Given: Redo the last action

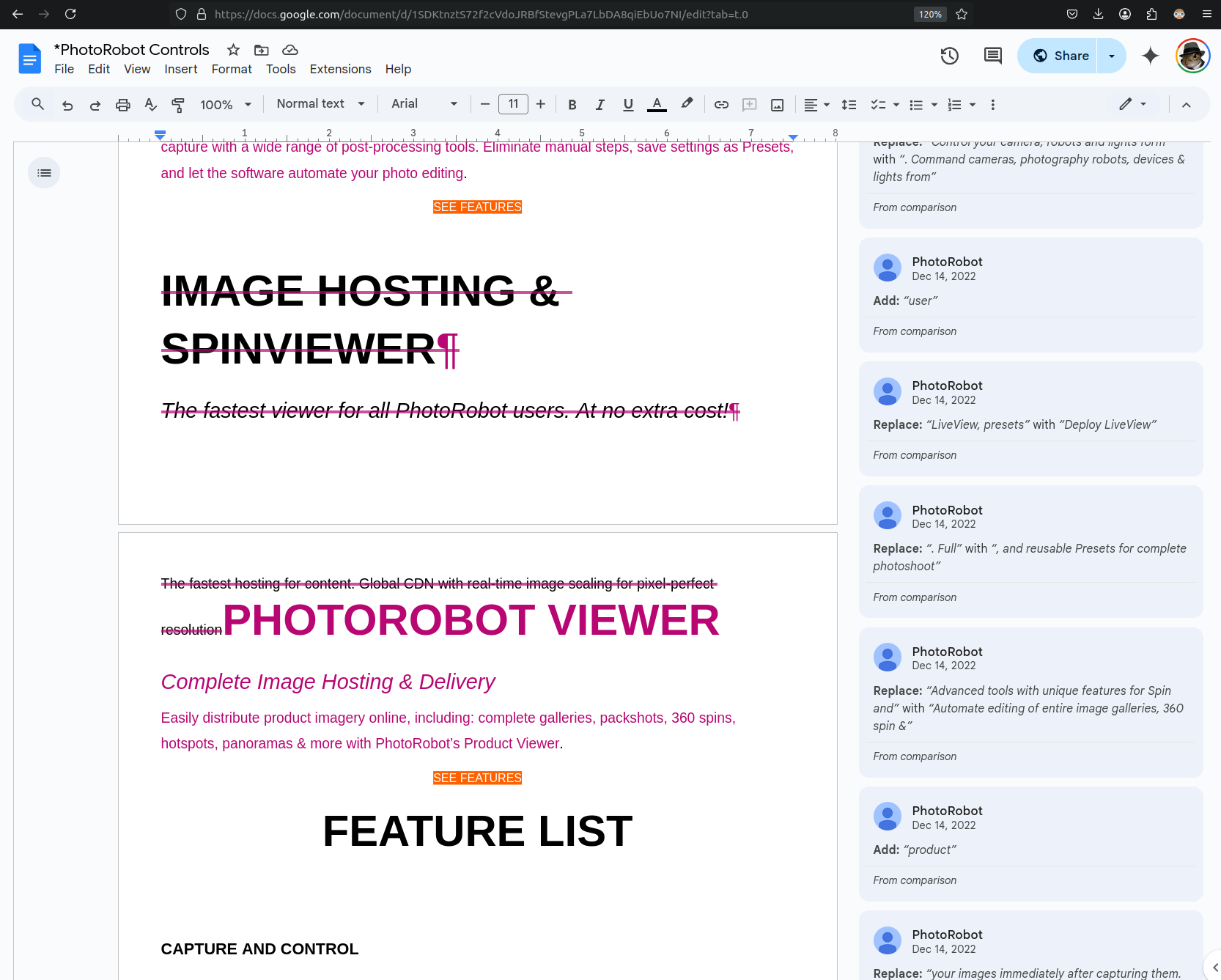Looking at the screenshot, I should 95,105.
